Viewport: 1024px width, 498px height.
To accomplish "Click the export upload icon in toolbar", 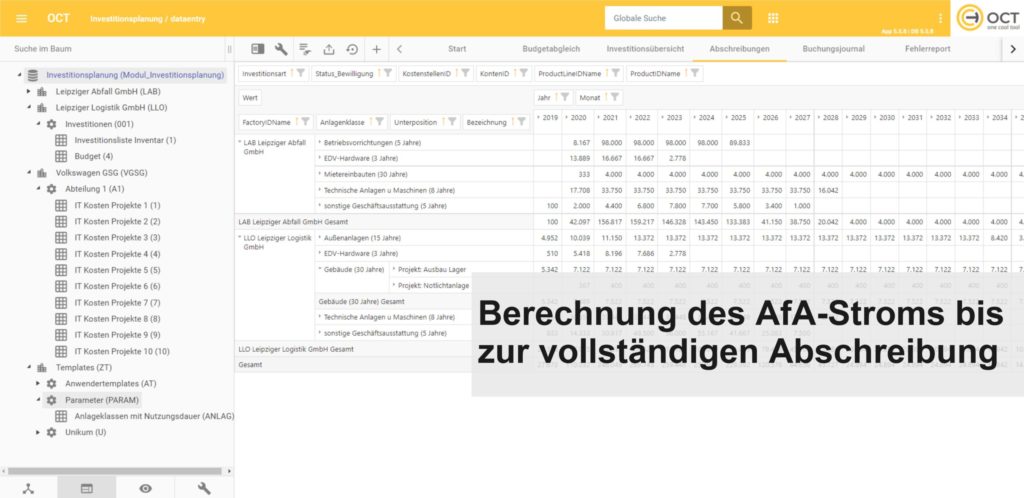I will [x=328, y=48].
